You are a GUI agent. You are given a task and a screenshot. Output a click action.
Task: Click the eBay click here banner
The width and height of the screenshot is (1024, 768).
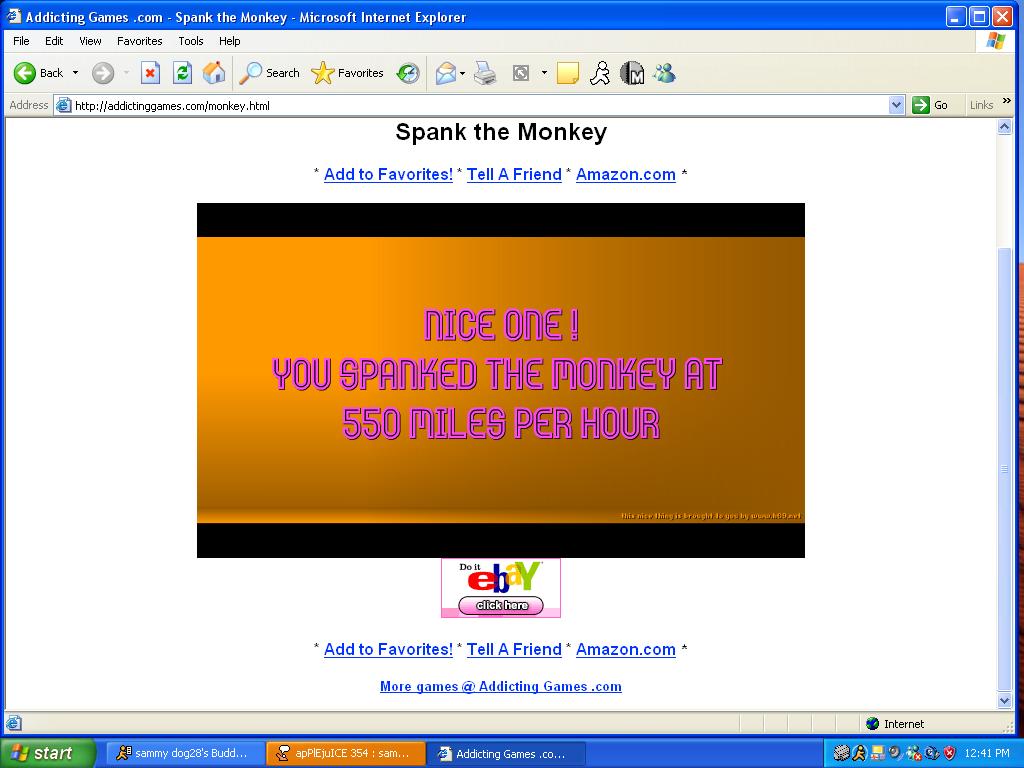(501, 588)
